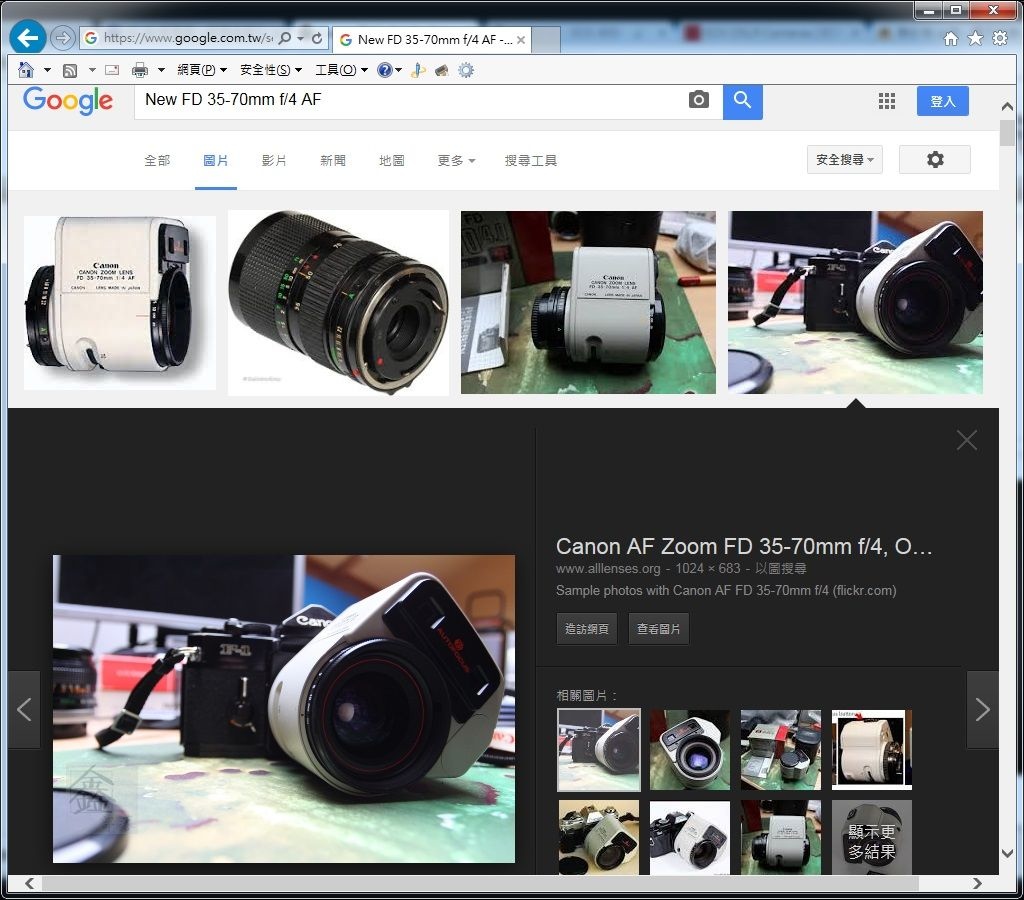Open the www.alllenses.org source link

click(x=608, y=569)
